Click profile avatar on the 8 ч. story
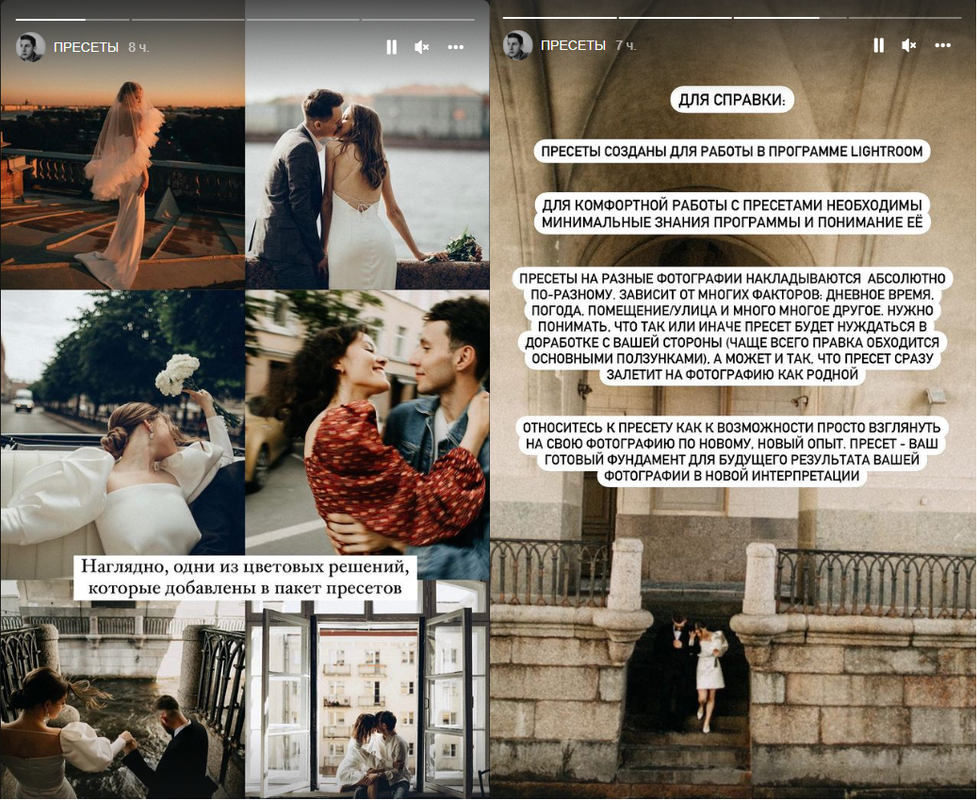The height and width of the screenshot is (800, 977). click(x=30, y=47)
